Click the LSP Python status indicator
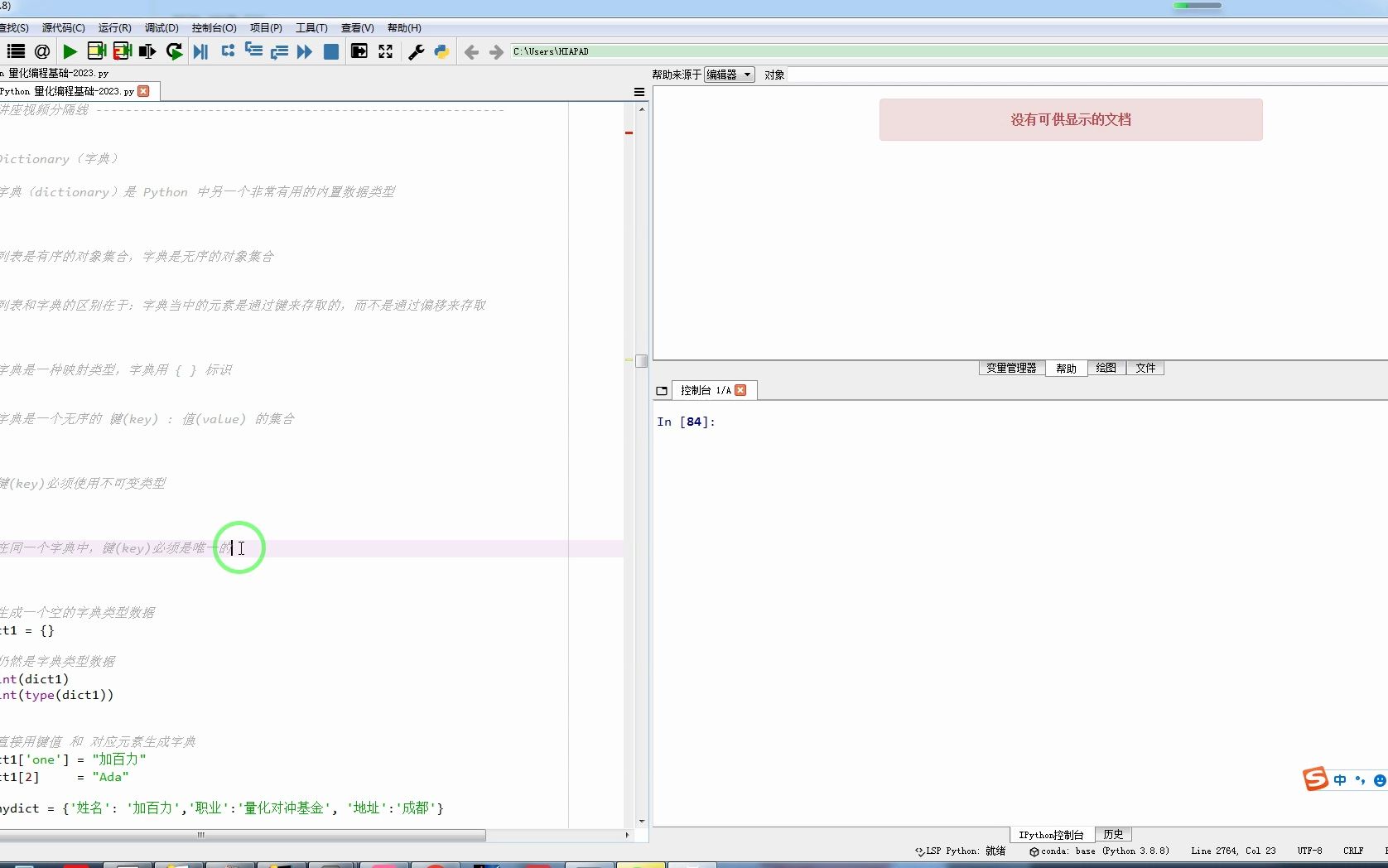1388x868 pixels. pos(960,851)
